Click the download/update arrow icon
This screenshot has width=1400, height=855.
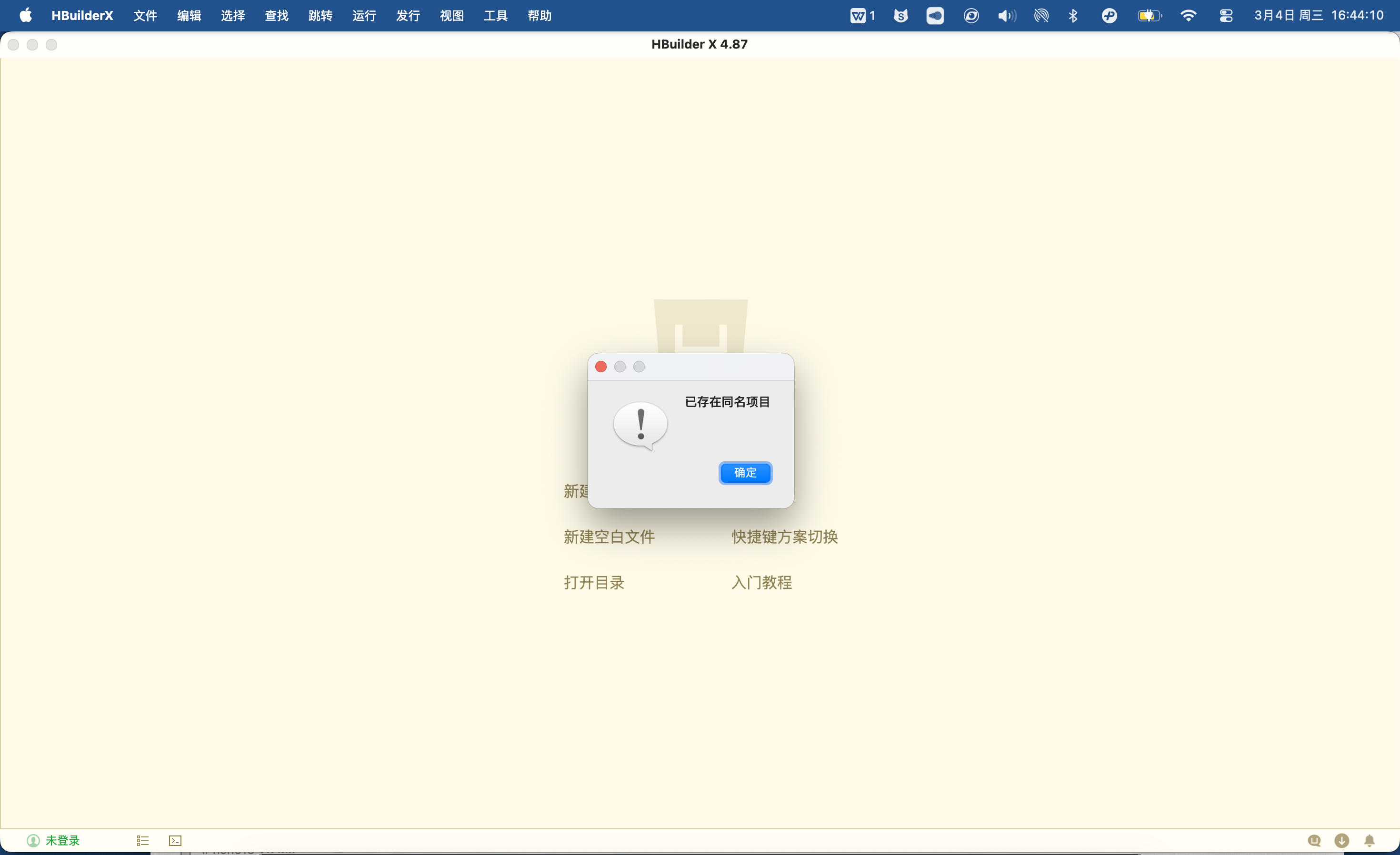click(x=1341, y=840)
